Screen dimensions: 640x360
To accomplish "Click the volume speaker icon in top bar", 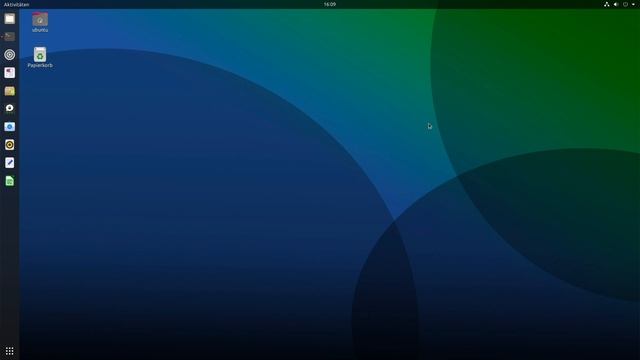I will [616, 4].
